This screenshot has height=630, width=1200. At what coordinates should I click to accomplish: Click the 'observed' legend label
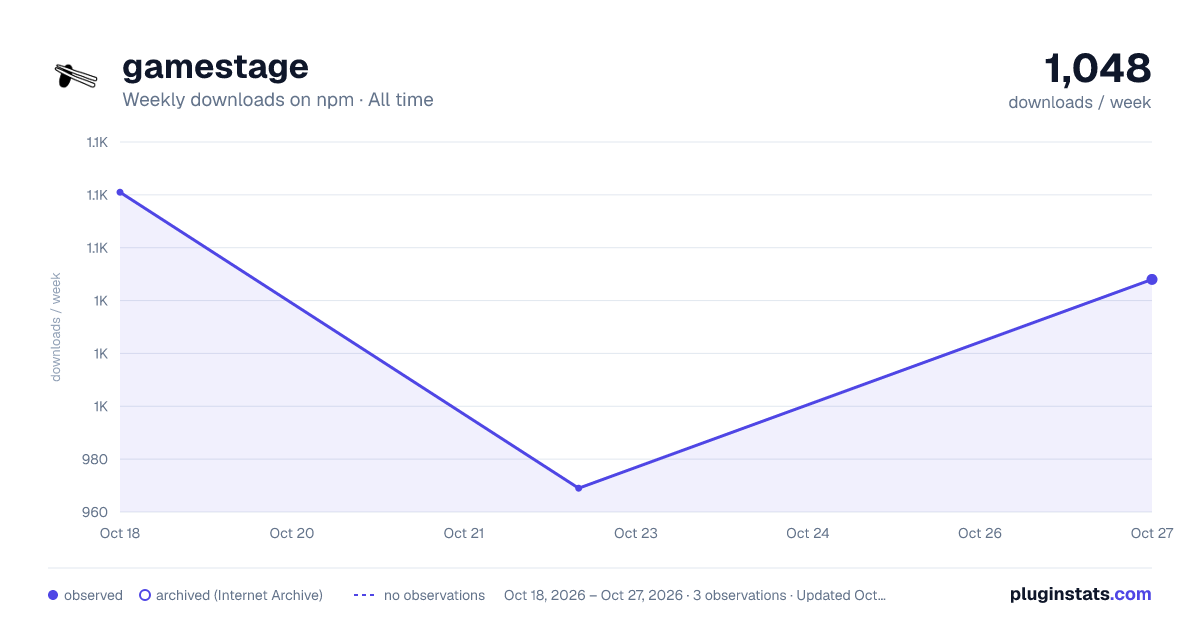click(x=93, y=595)
